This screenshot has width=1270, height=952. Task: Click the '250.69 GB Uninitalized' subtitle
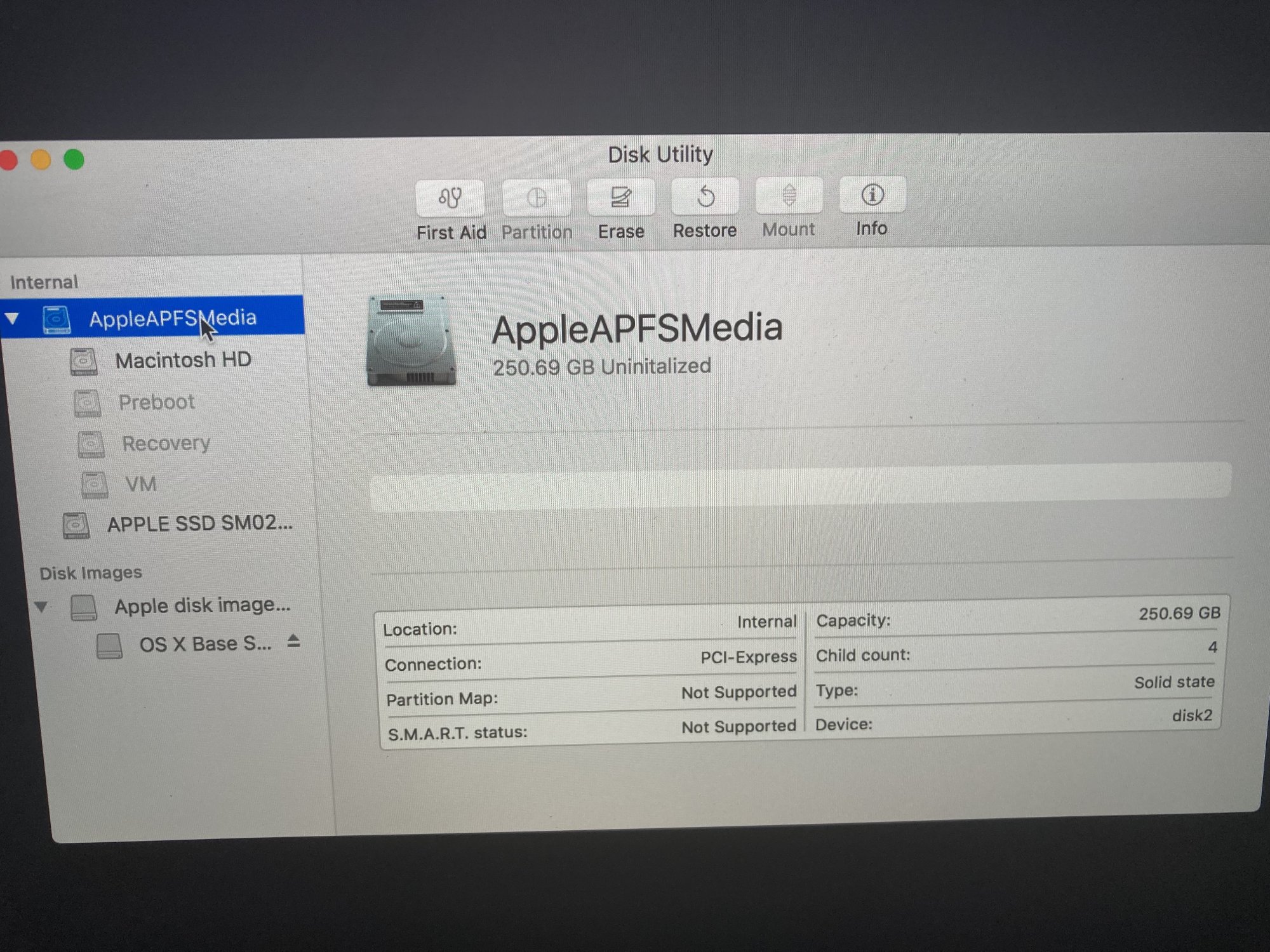tap(602, 367)
